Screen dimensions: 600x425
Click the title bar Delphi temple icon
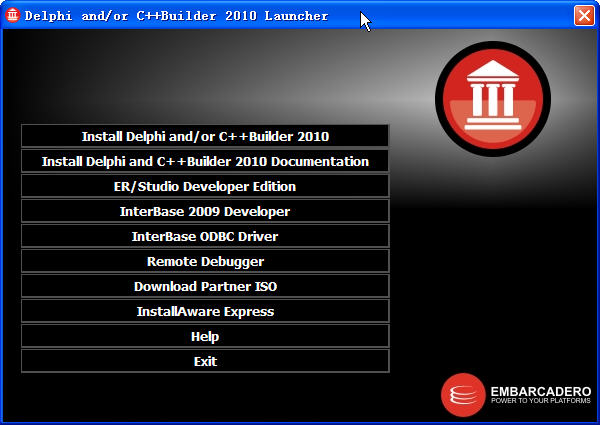tap(12, 15)
